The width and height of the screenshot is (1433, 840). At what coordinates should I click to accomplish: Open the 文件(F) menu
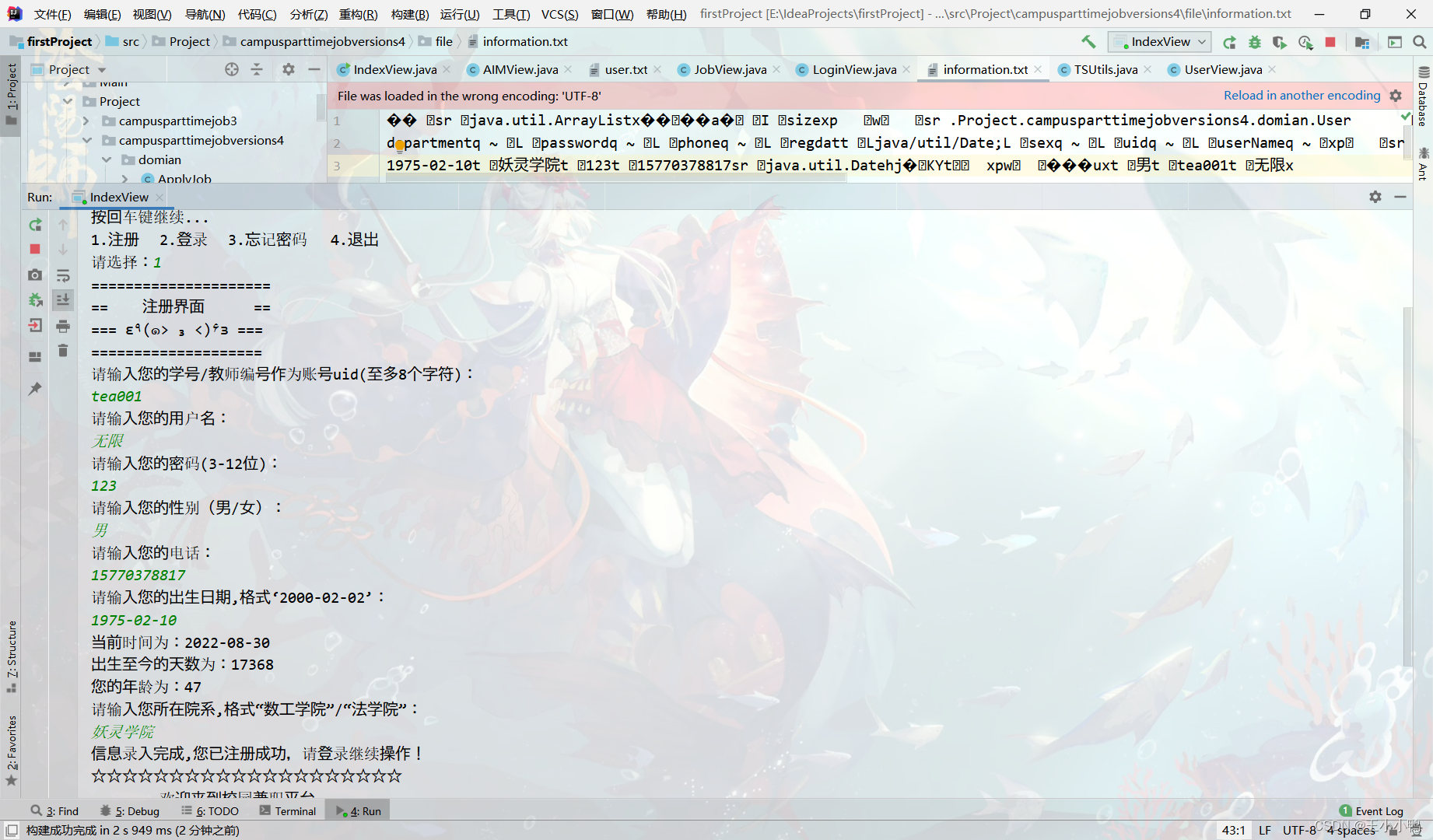click(52, 14)
